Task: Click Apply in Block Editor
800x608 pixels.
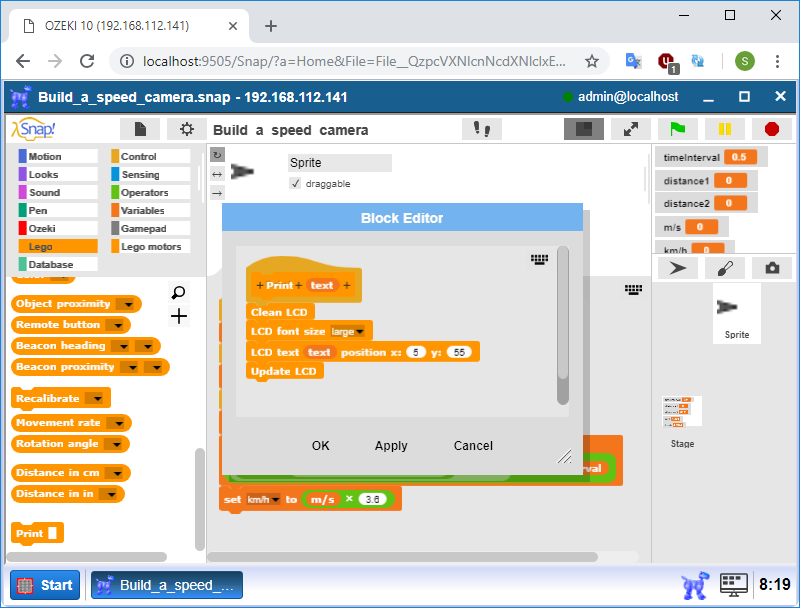Action: [x=391, y=446]
